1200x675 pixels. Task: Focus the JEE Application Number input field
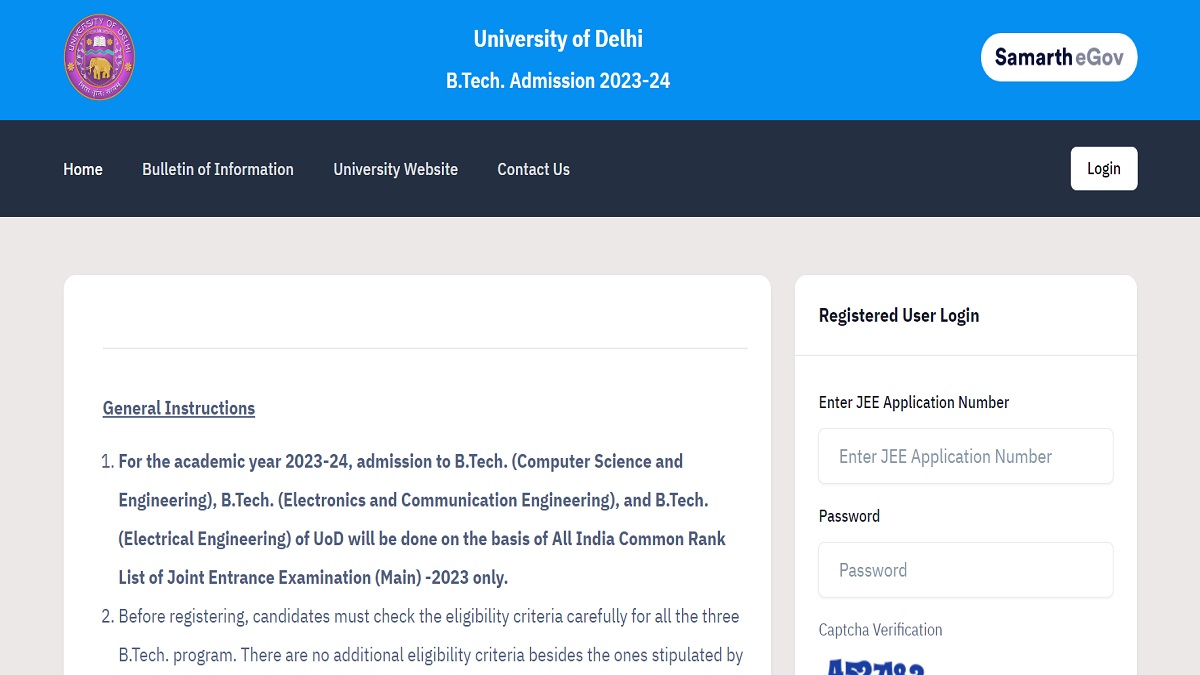tap(966, 456)
